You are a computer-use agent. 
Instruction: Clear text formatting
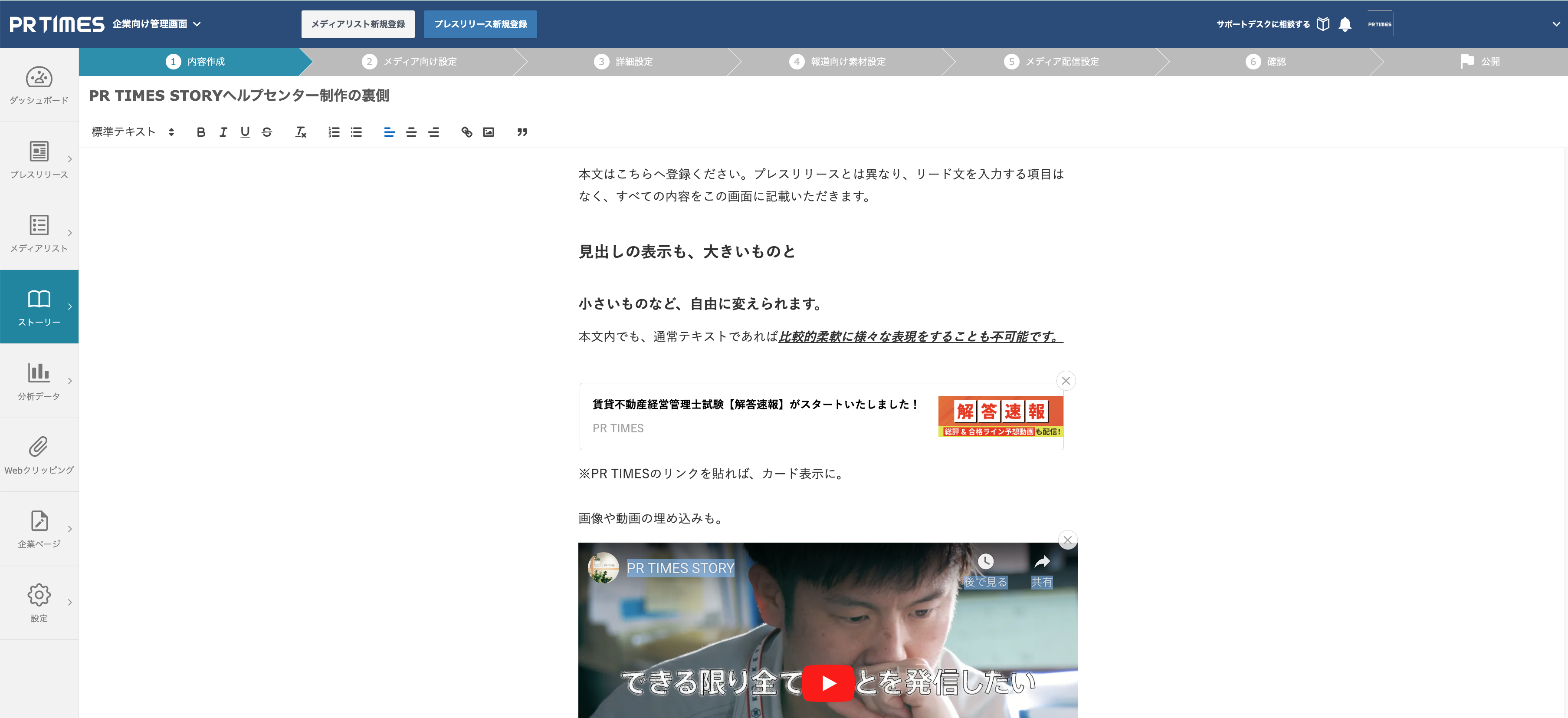301,132
